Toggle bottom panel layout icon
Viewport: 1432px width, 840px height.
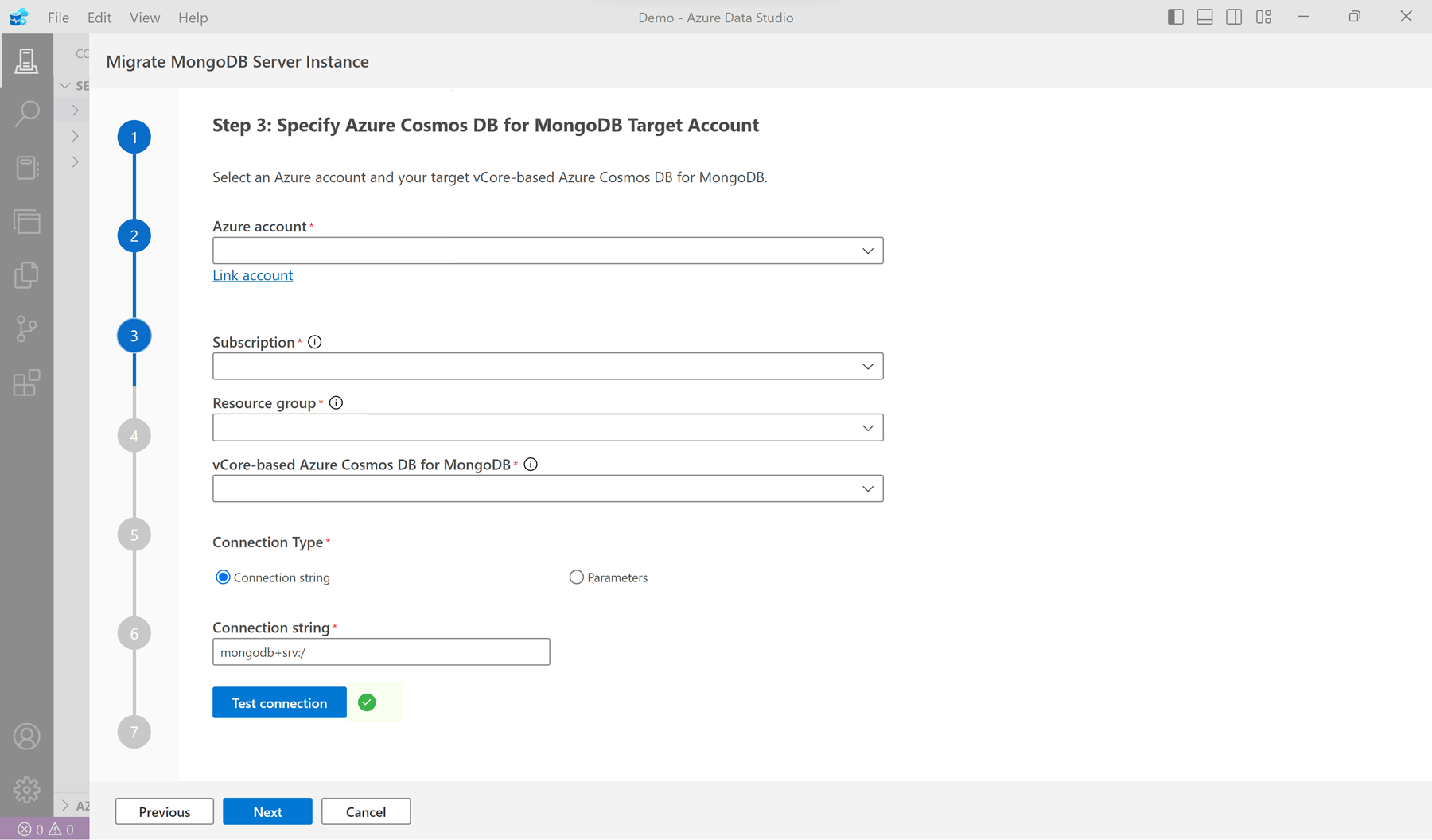tap(1205, 17)
